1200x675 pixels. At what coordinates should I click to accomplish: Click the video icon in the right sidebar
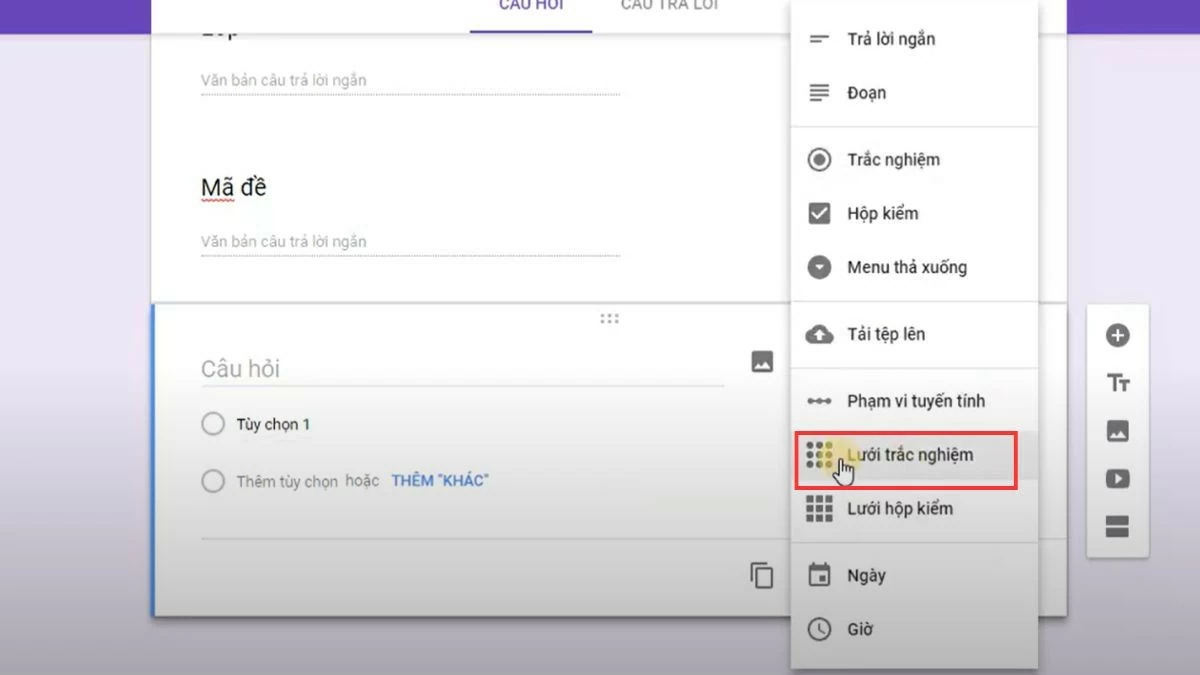1117,478
